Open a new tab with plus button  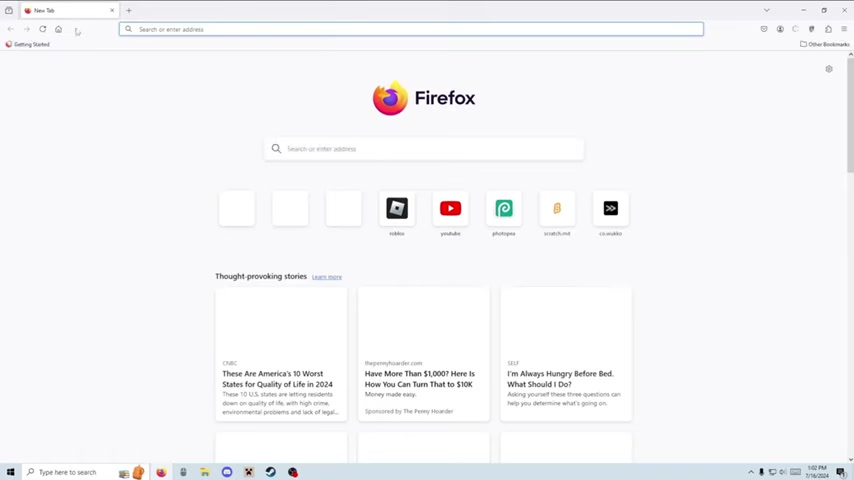(128, 10)
